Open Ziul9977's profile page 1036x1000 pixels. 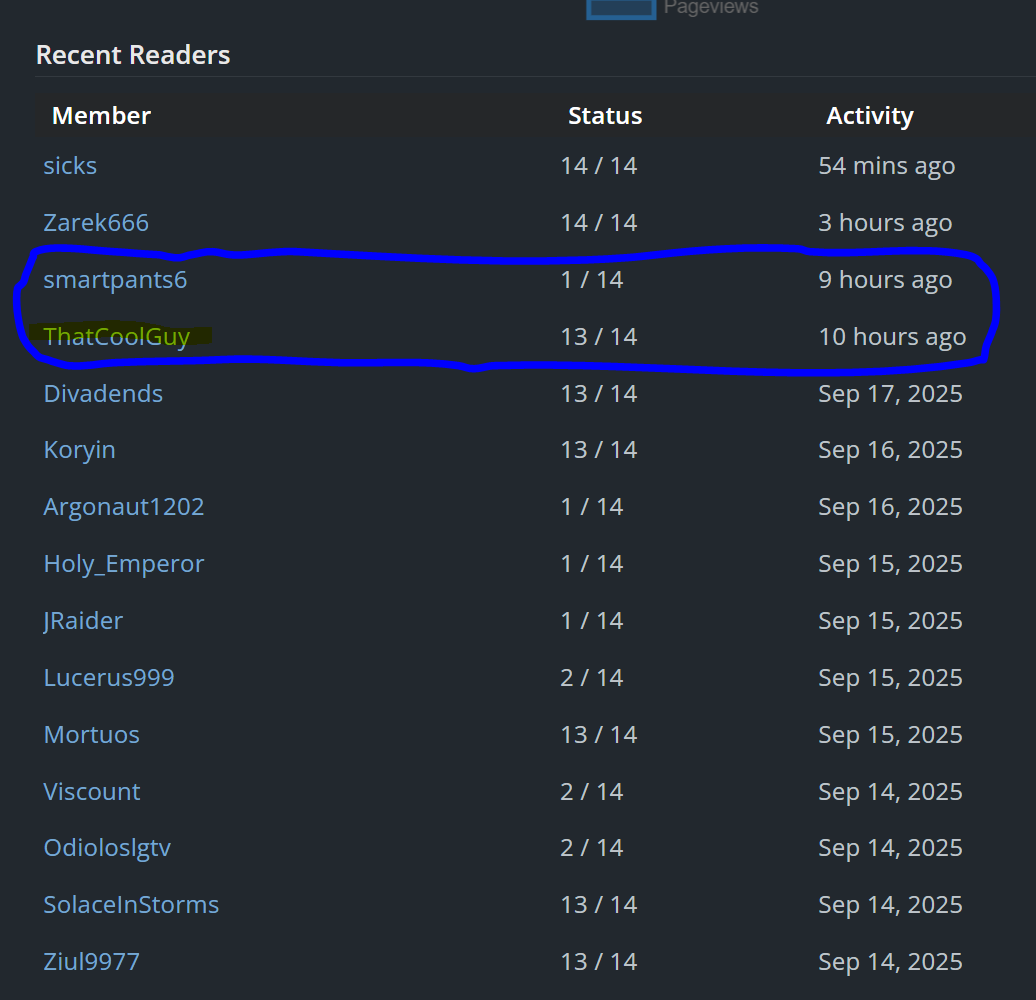point(91,962)
